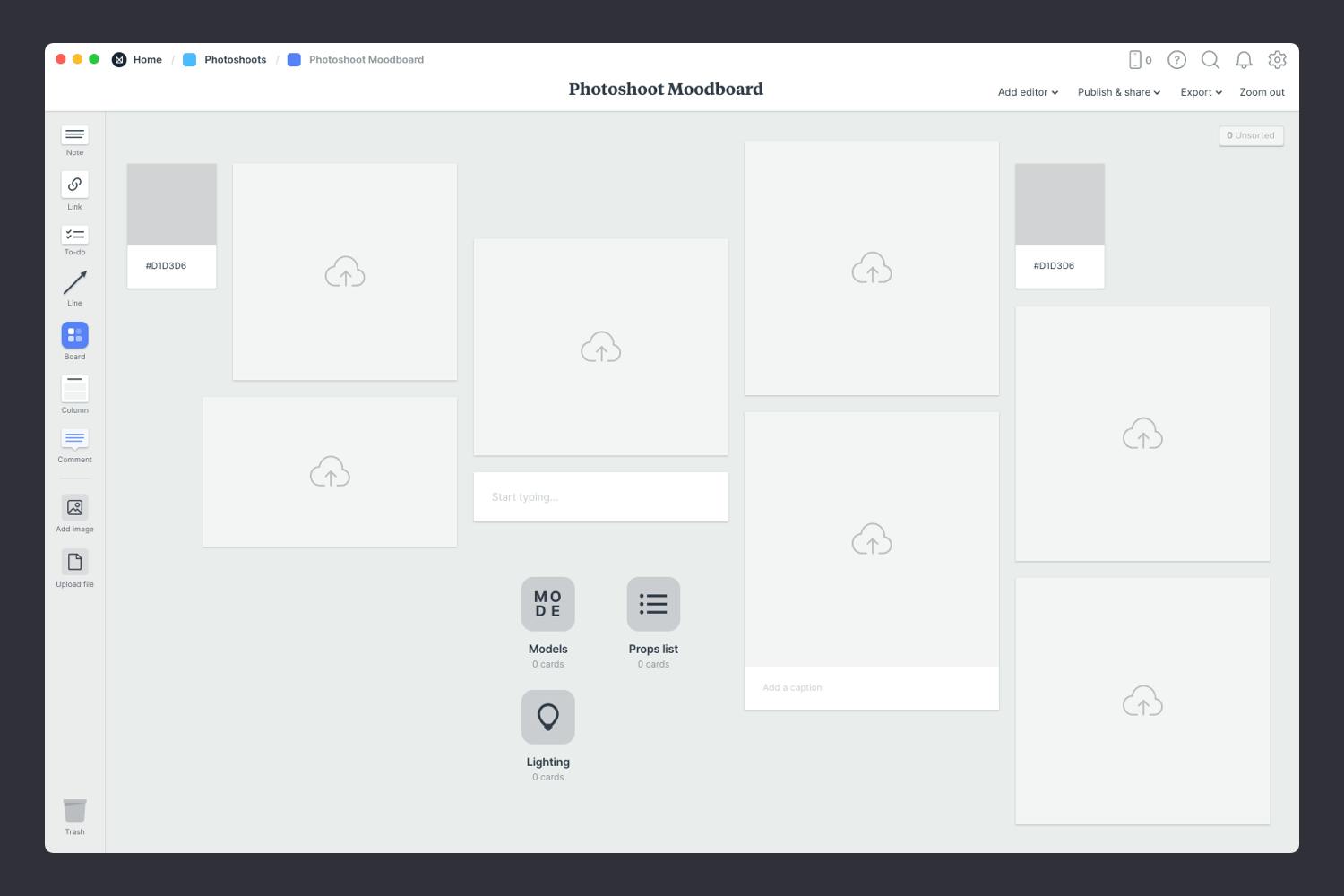Select the Note tool in sidebar
The image size is (1344, 896).
[74, 135]
